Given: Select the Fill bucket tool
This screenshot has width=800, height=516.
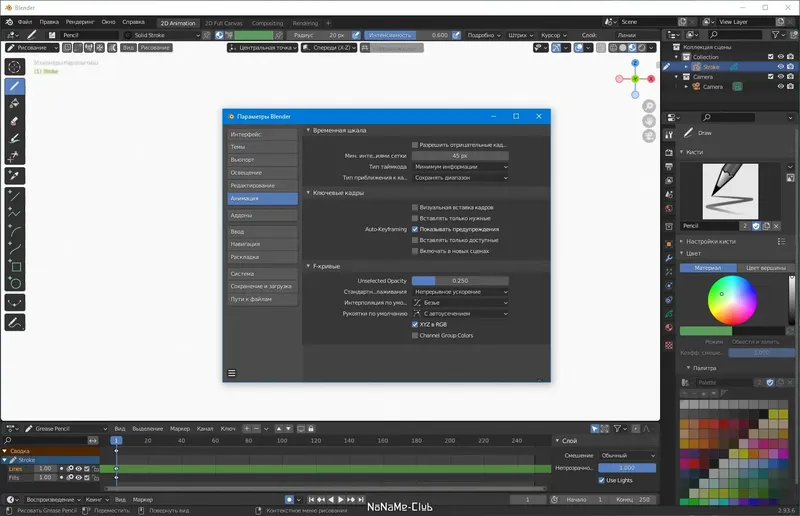Looking at the screenshot, I should coord(15,104).
